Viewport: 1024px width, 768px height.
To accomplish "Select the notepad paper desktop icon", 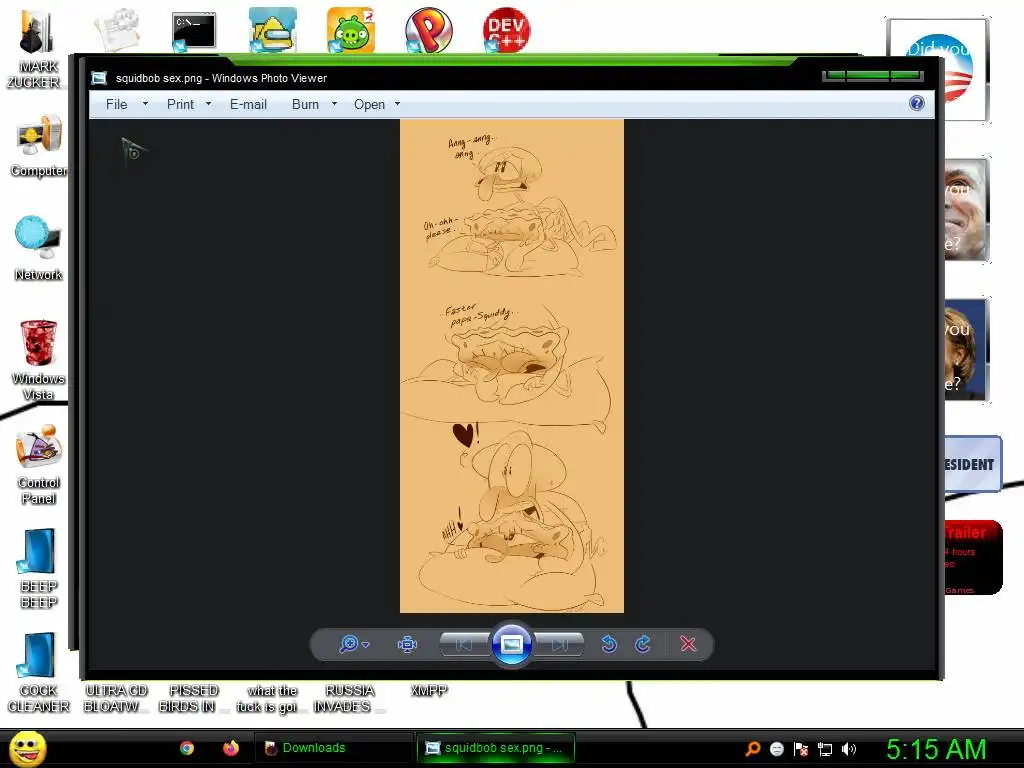I will 117,29.
